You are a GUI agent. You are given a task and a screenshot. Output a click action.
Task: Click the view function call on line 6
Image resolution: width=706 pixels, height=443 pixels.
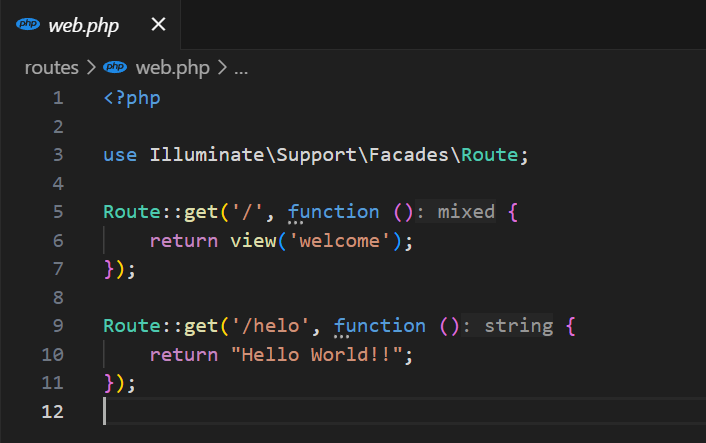252,241
